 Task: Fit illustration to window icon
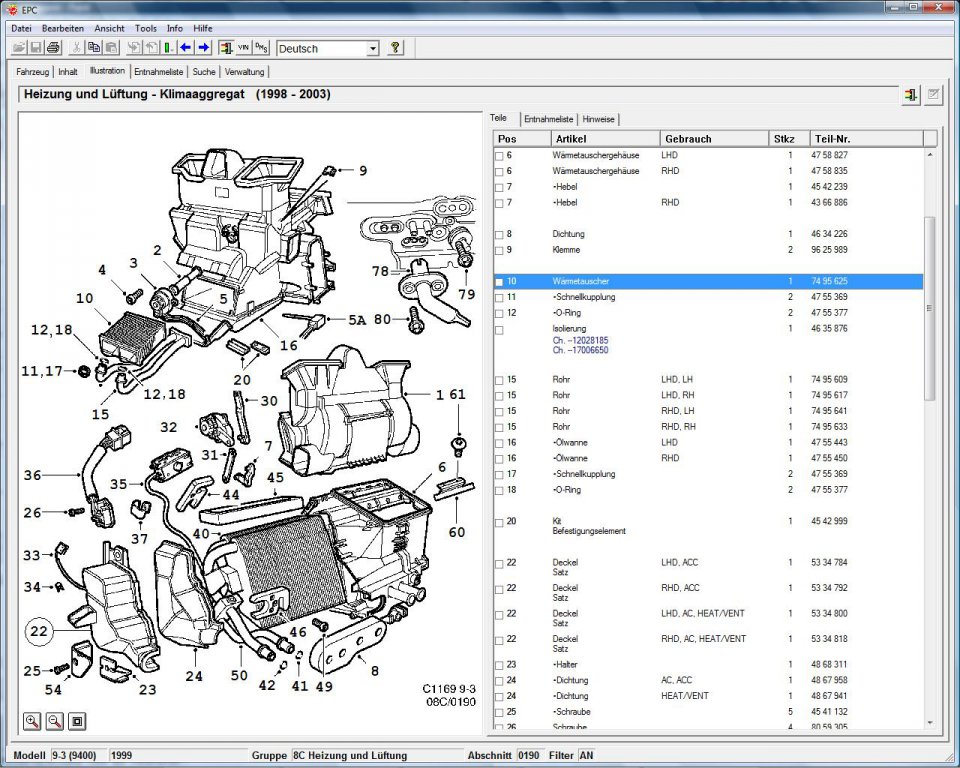pyautogui.click(x=77, y=721)
